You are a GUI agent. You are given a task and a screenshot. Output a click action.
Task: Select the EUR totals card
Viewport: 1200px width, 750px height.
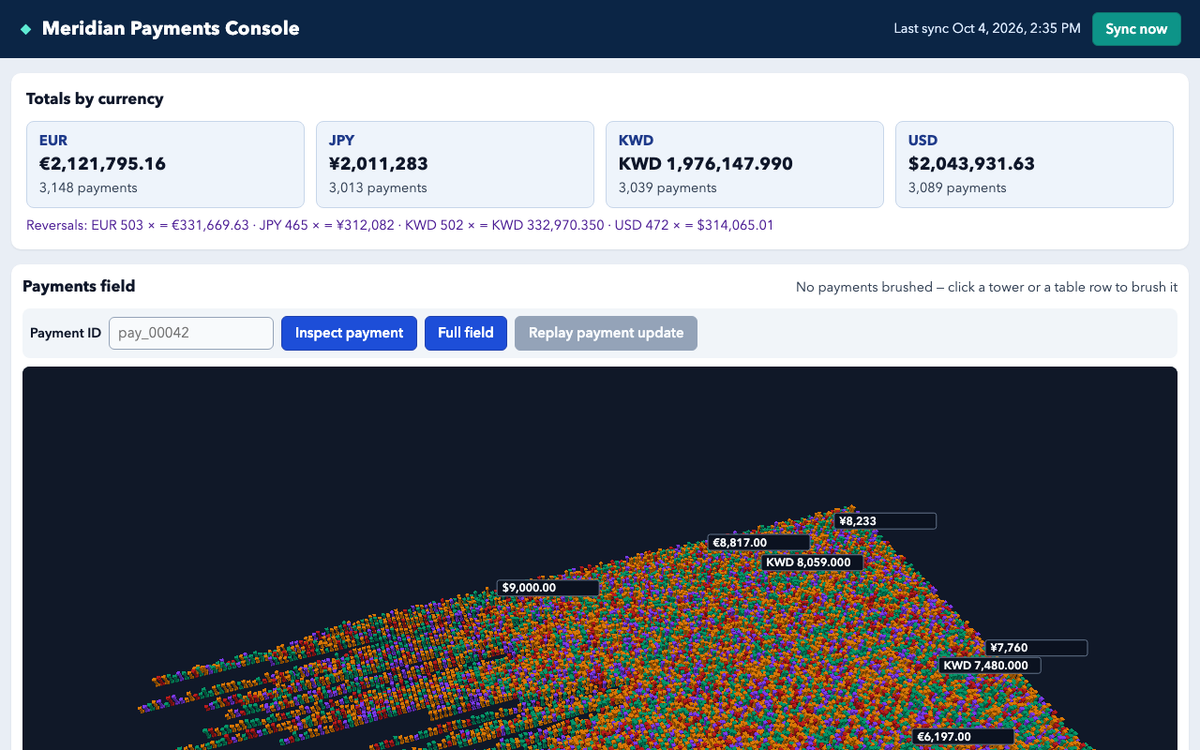(165, 165)
